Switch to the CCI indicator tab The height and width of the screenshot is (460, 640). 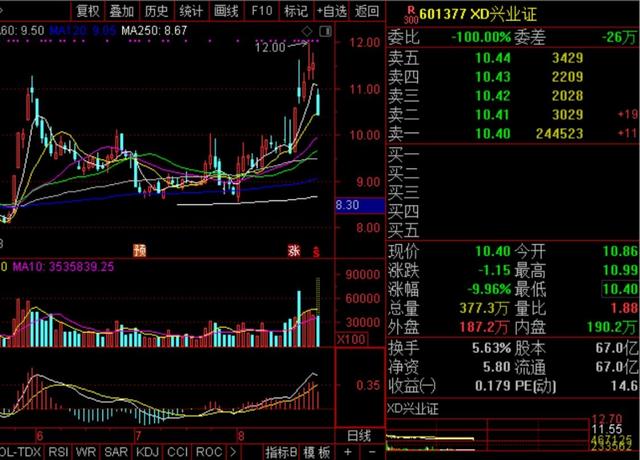pos(177,452)
